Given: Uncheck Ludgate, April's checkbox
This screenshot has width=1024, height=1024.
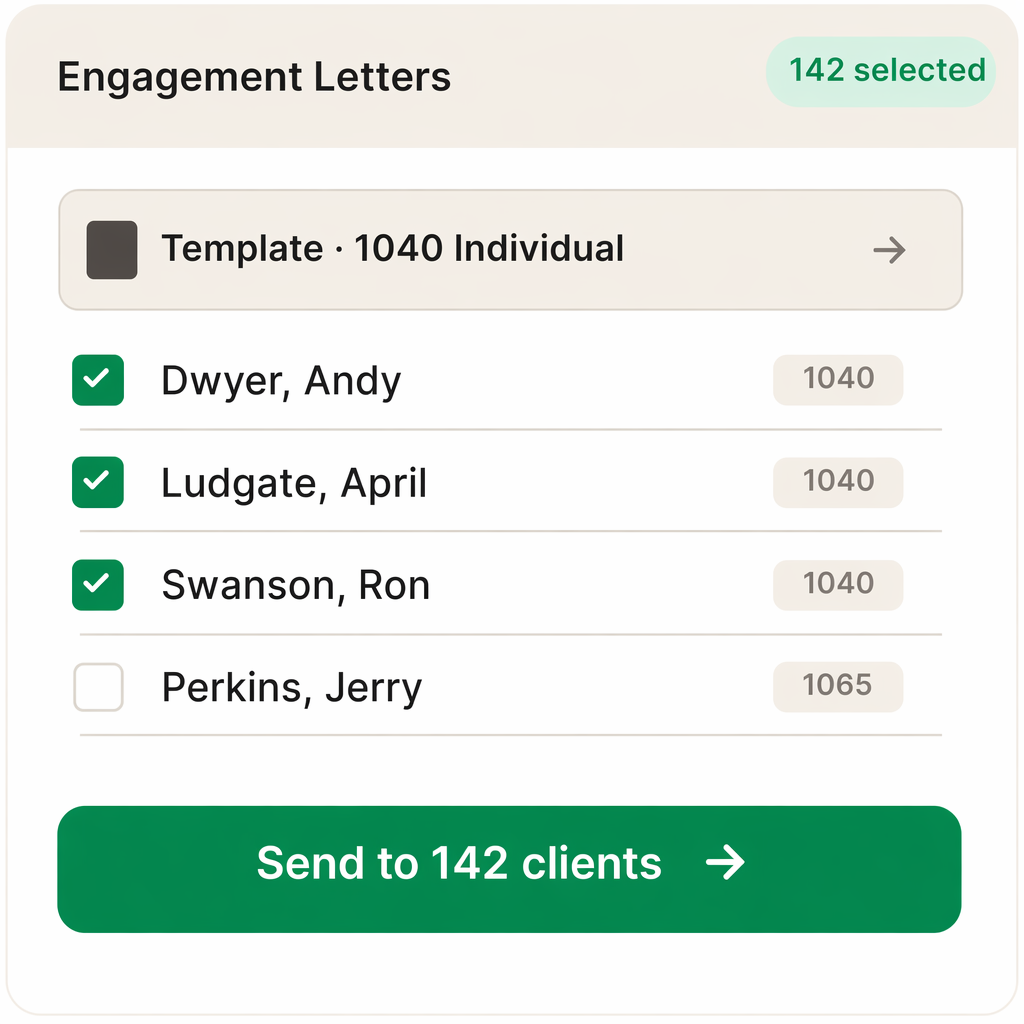Looking at the screenshot, I should point(97,482).
